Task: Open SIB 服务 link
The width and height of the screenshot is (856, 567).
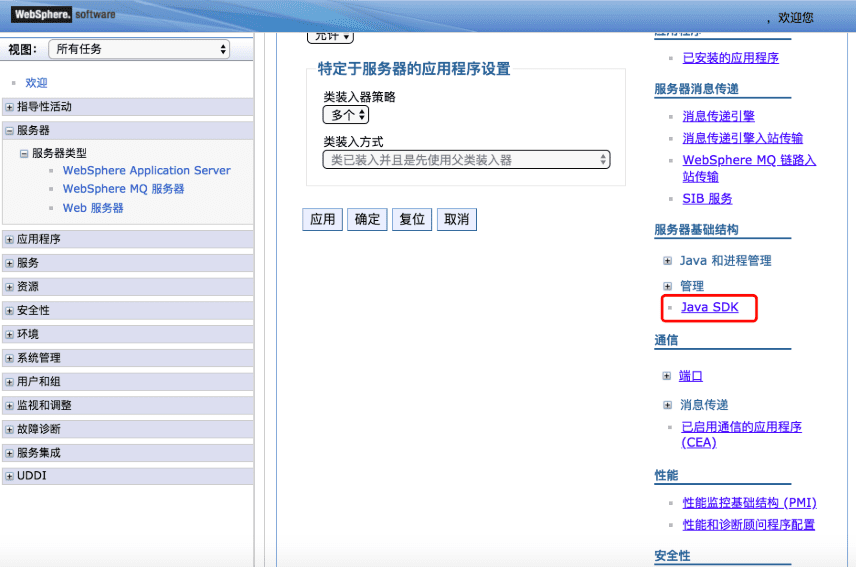Action: [x=707, y=199]
